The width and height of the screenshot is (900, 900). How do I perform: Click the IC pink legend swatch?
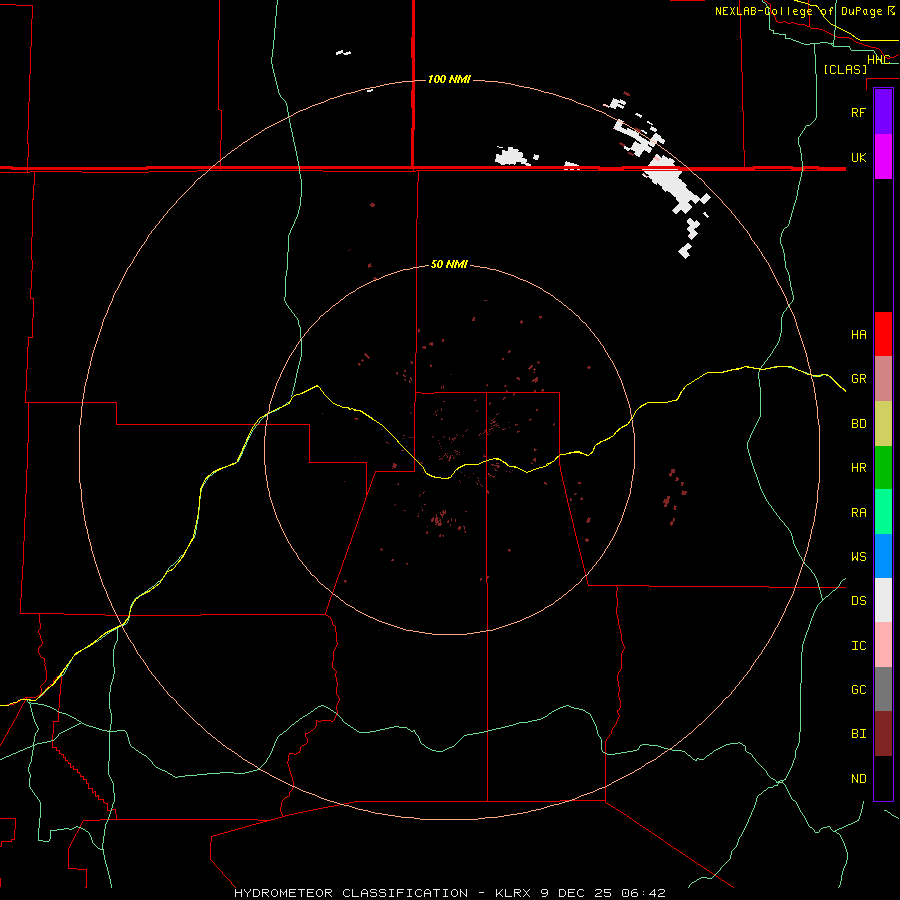[883, 645]
